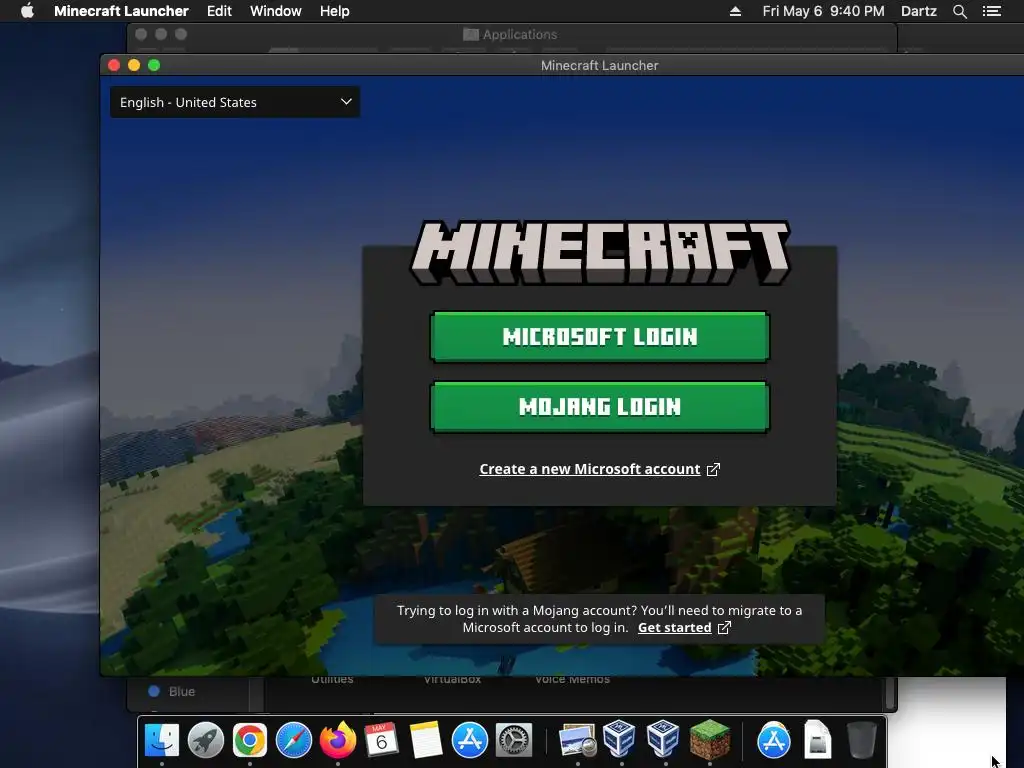Open Trash in the Dock
Screen dimensions: 1024x768
861,741
